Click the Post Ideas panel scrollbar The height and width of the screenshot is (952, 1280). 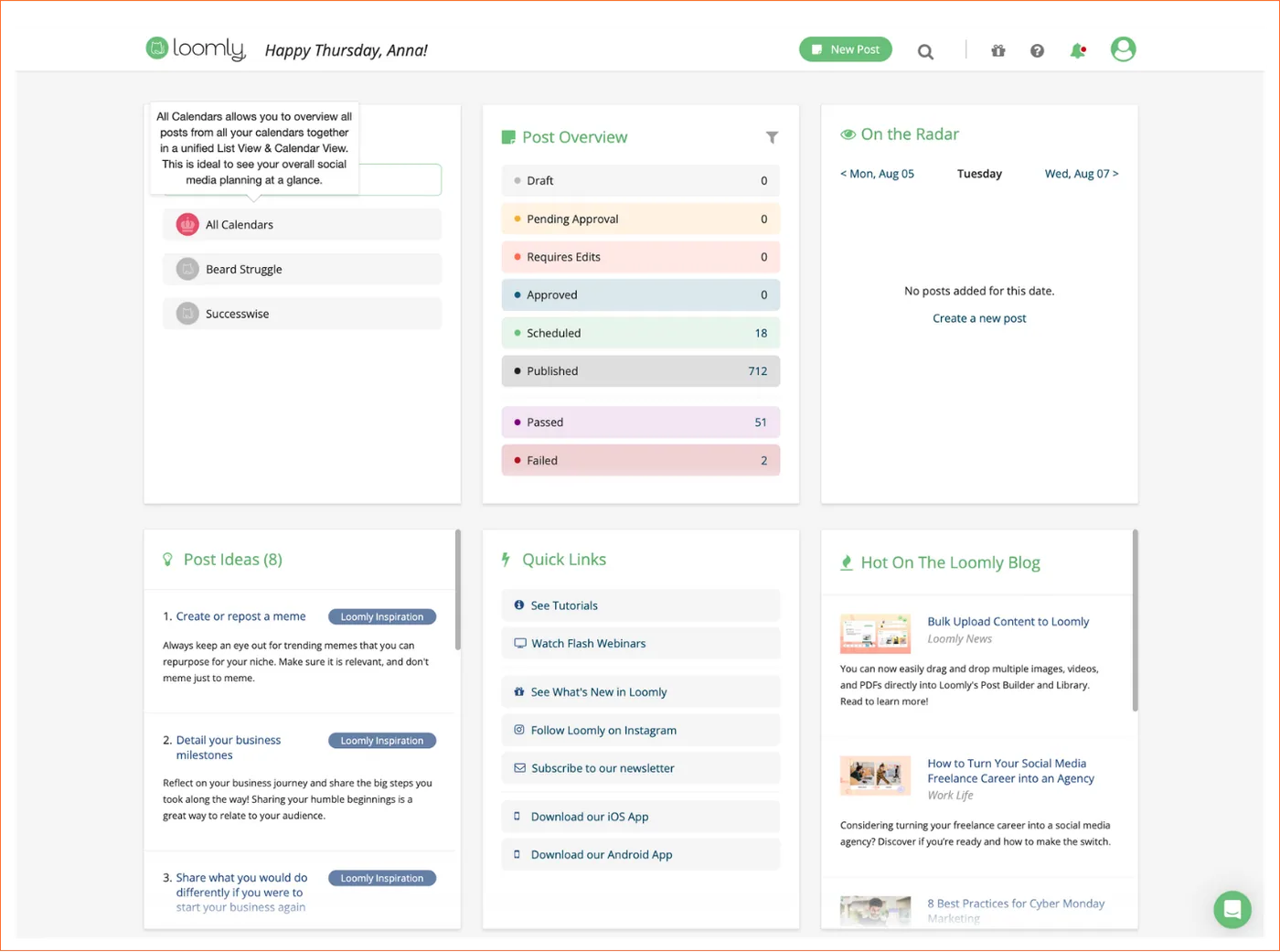click(x=457, y=590)
